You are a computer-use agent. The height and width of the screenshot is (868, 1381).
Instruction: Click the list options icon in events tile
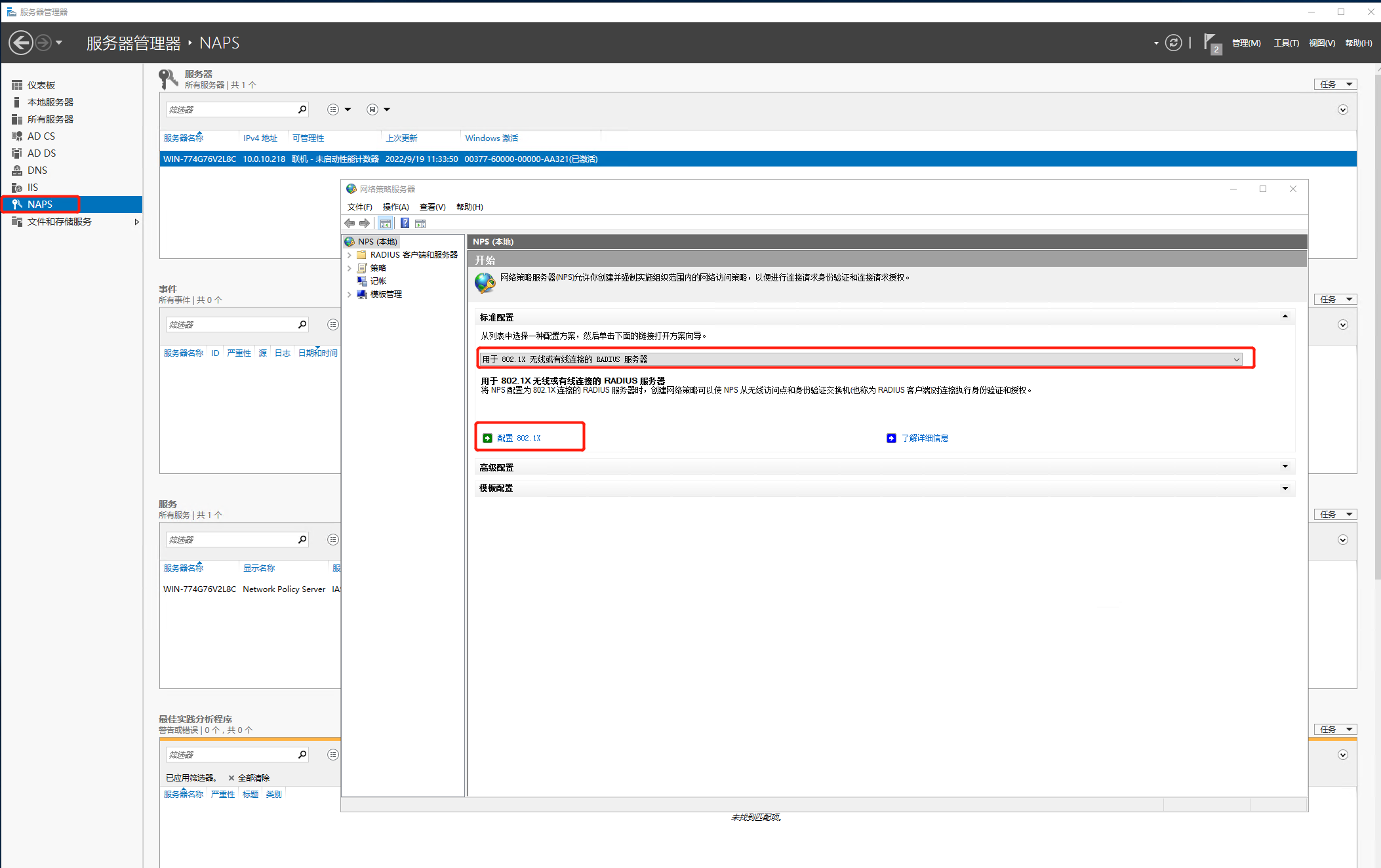(333, 325)
